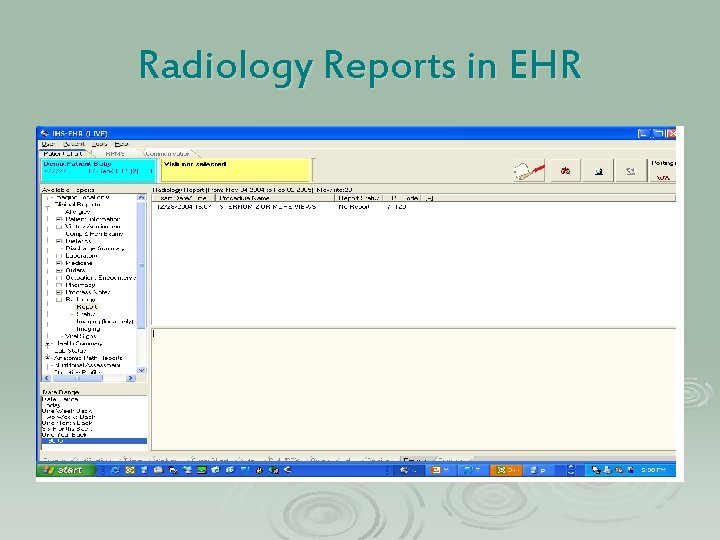Click the greyed icon left of Postings

(630, 171)
